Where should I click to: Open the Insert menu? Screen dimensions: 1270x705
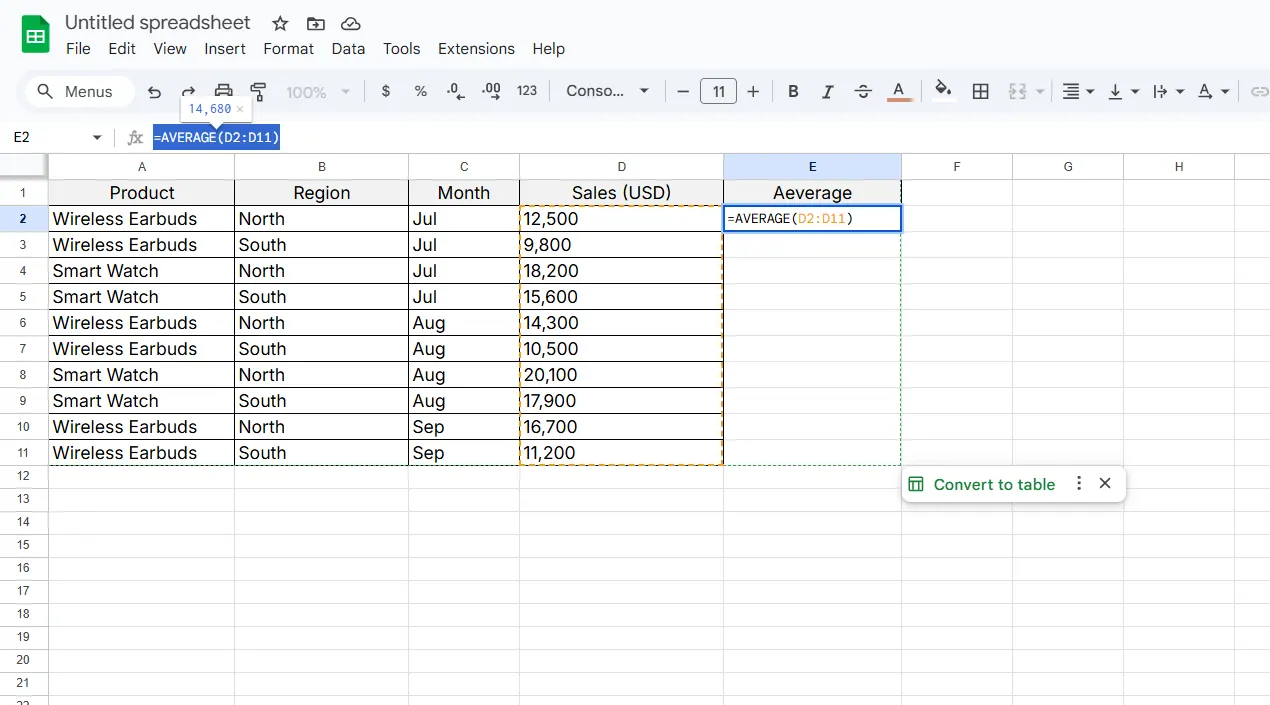pos(225,49)
